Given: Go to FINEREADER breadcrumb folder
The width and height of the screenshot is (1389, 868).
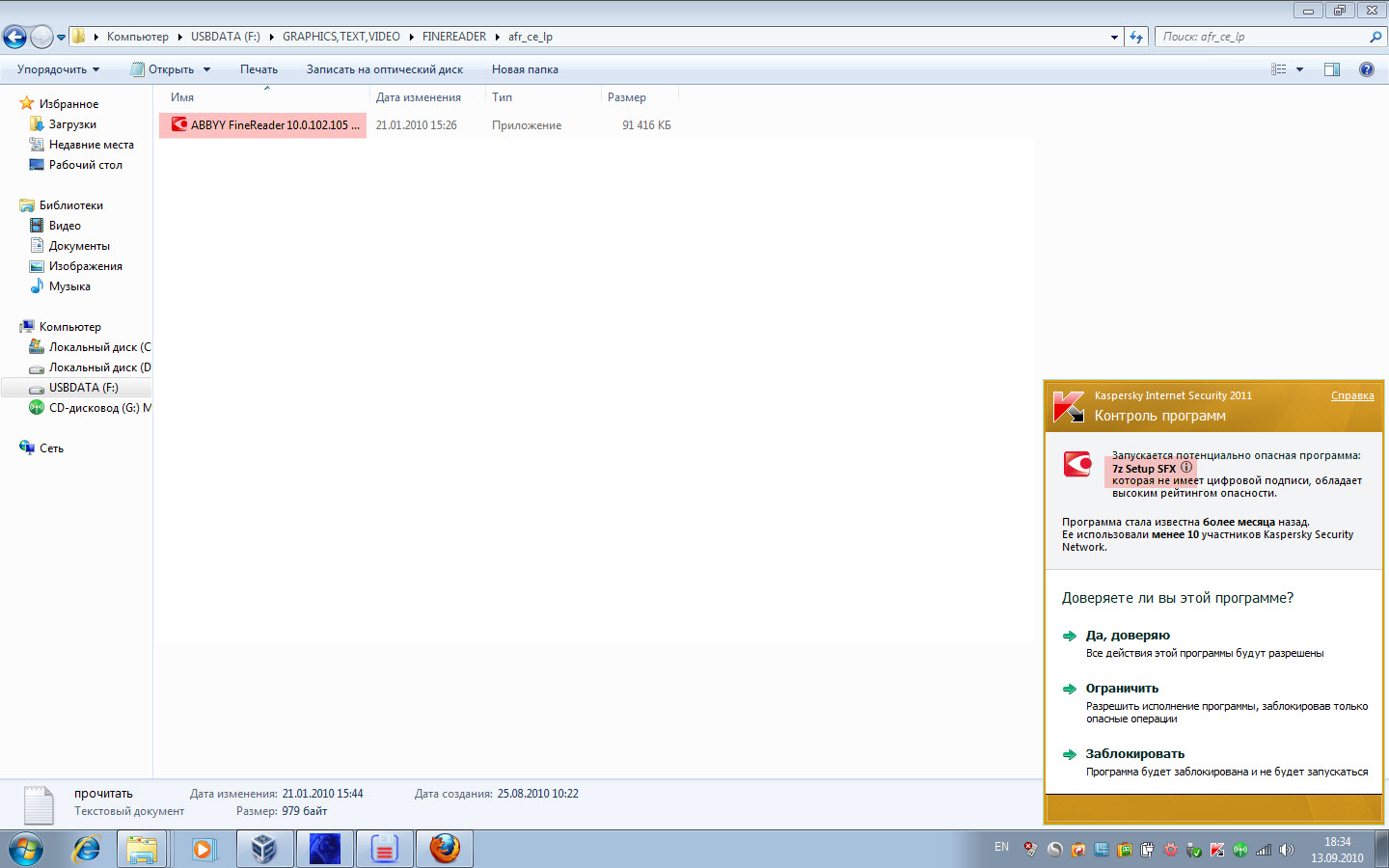Looking at the screenshot, I should tap(453, 37).
